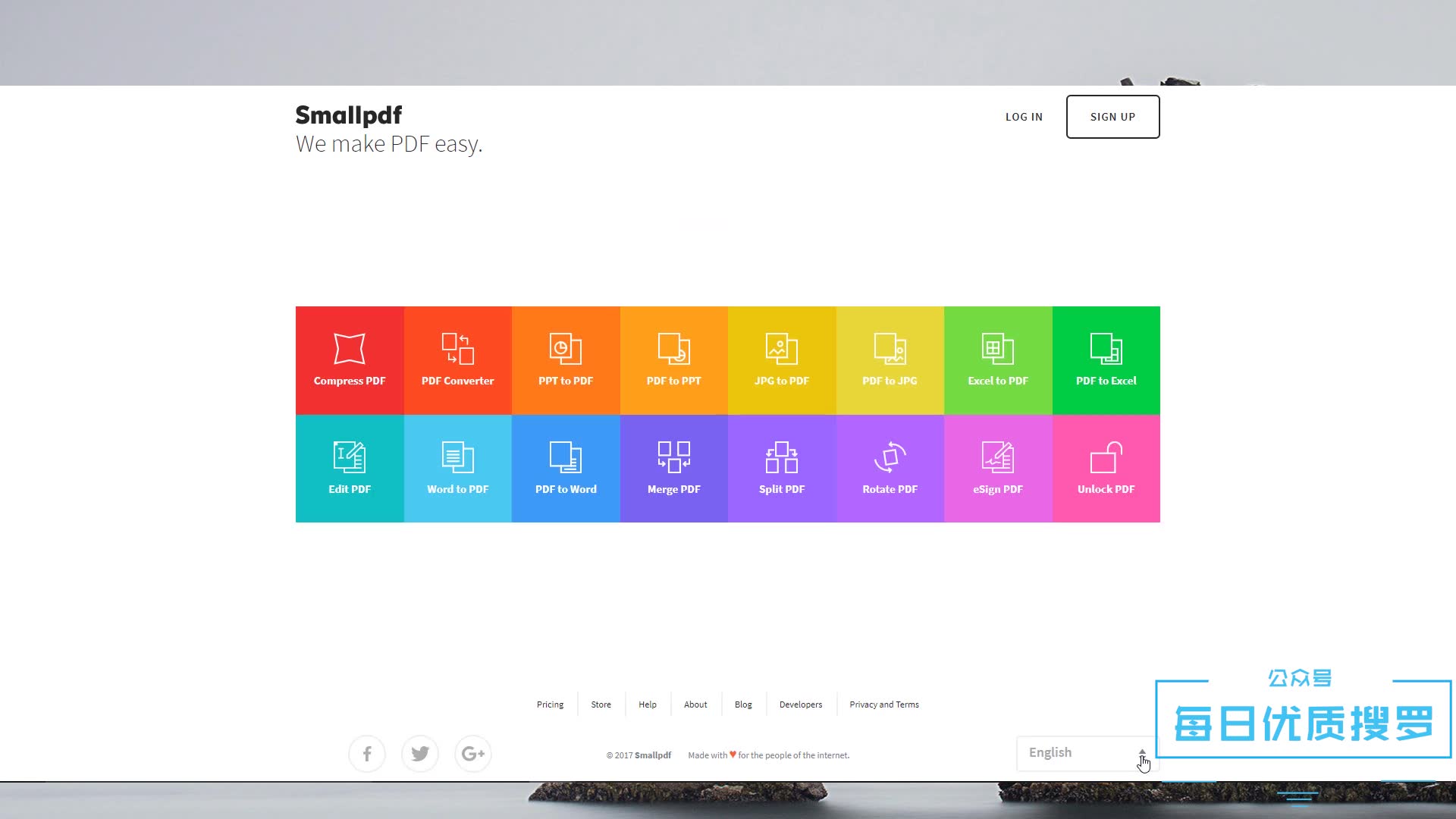Select the Rotate PDF tile
Screen dimensions: 1456x819
tap(890, 469)
